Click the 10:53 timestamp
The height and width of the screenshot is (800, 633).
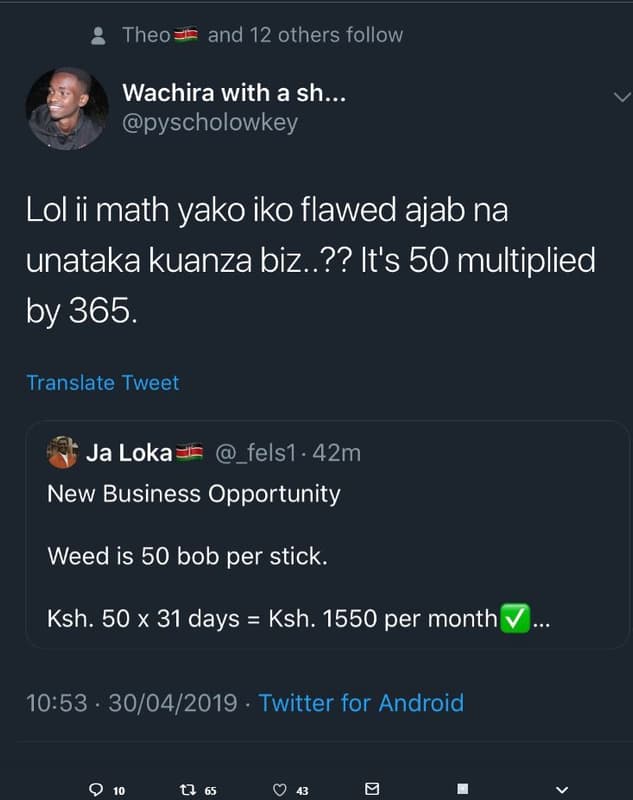click(x=62, y=704)
